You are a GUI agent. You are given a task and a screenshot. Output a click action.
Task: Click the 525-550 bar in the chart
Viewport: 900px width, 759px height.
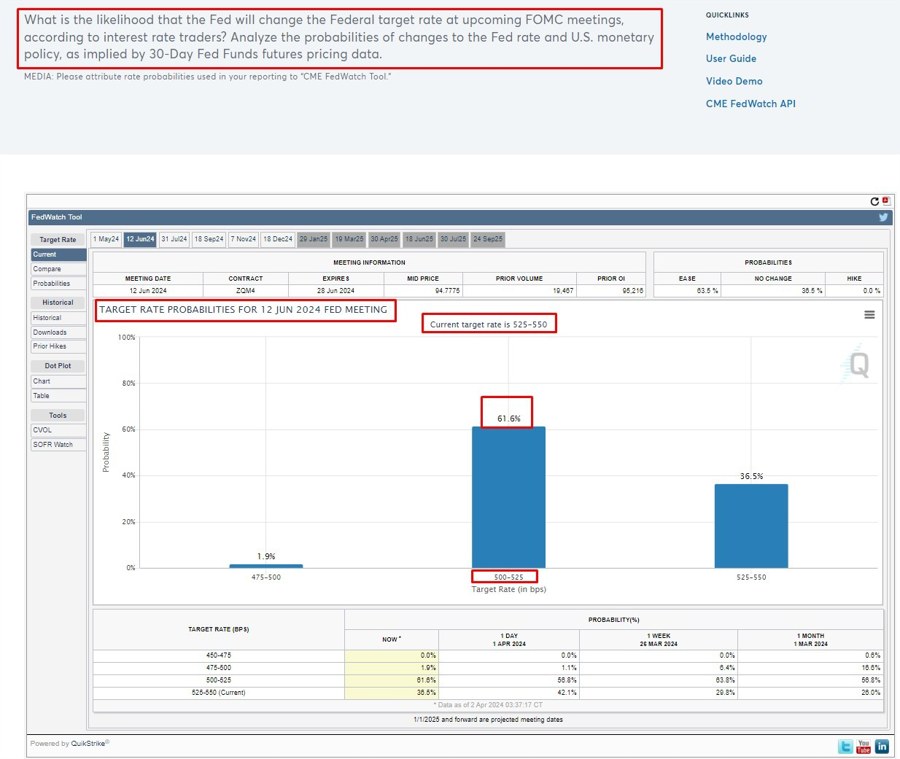[751, 526]
